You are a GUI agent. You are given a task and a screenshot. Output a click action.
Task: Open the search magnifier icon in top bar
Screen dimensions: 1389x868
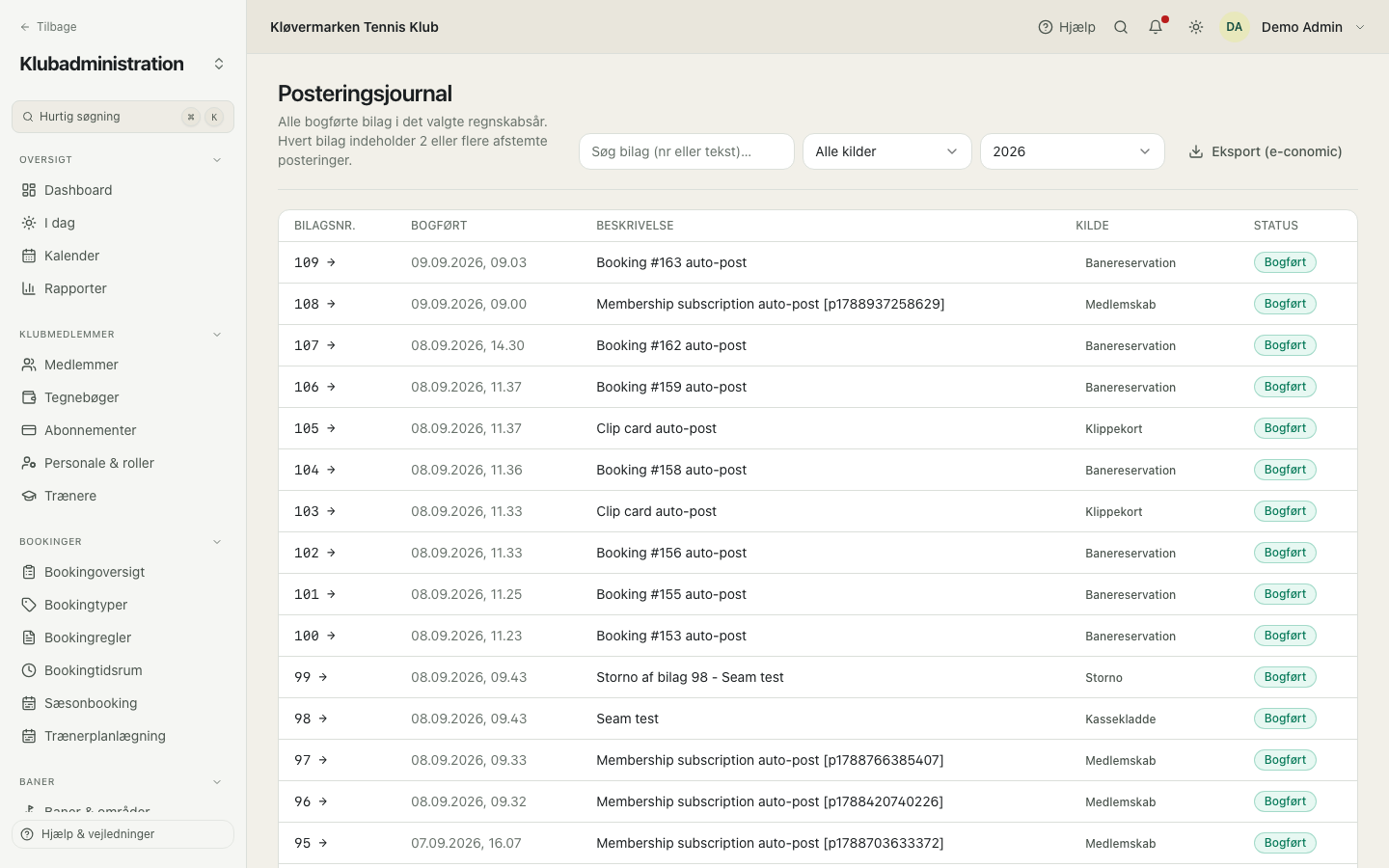[x=1121, y=27]
